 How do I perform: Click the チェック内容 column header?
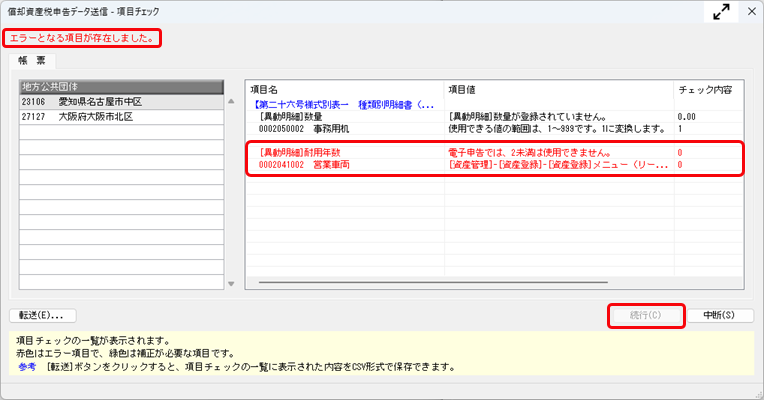click(x=706, y=89)
